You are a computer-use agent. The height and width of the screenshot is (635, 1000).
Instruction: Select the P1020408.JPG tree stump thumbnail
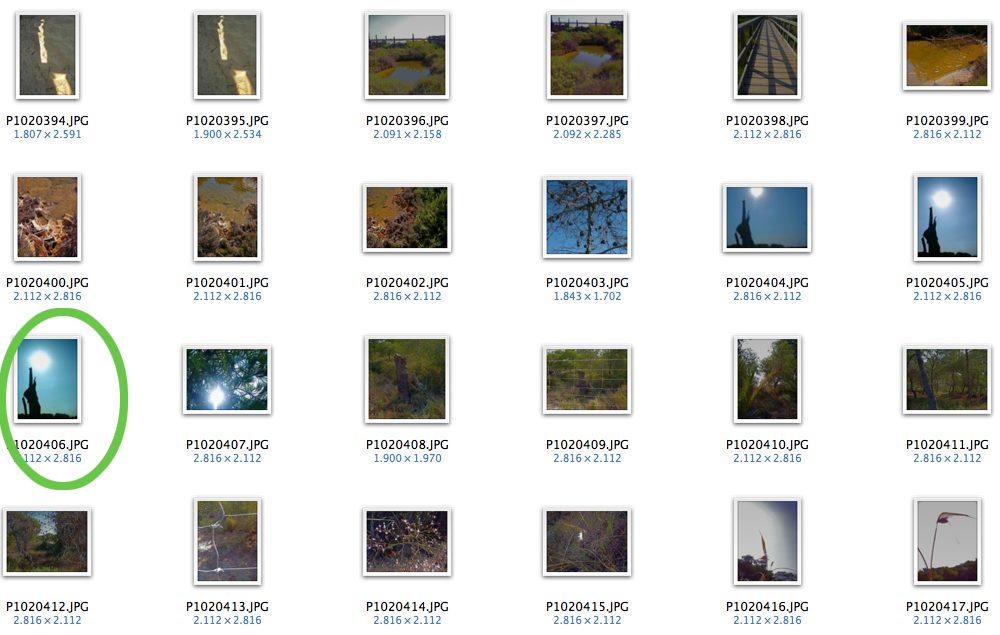point(407,379)
